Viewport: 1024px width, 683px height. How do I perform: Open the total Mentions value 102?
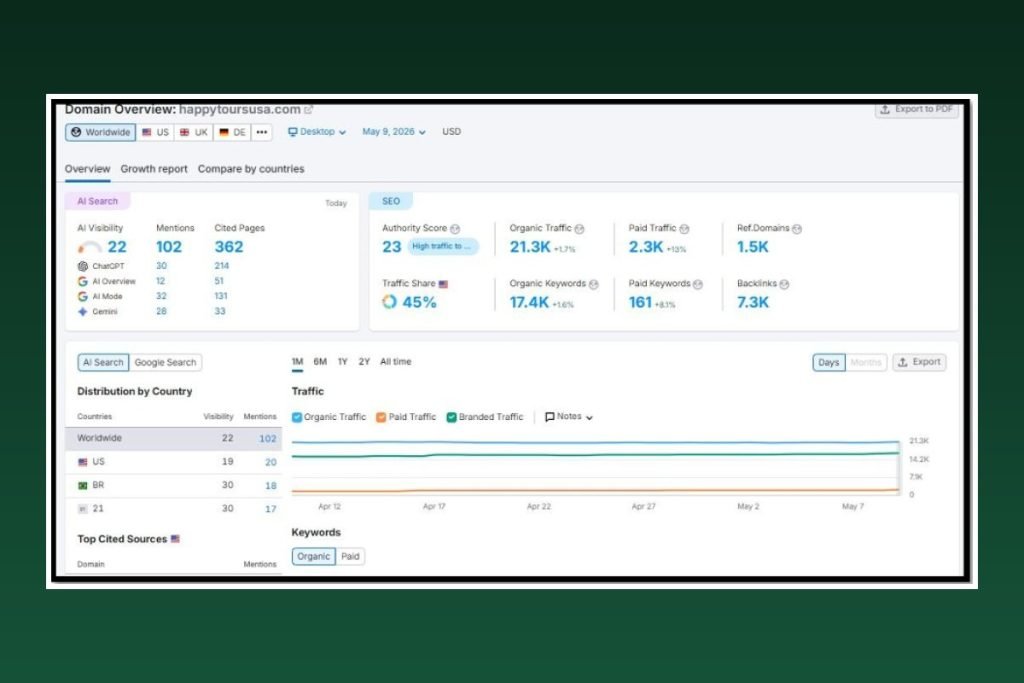pos(168,247)
